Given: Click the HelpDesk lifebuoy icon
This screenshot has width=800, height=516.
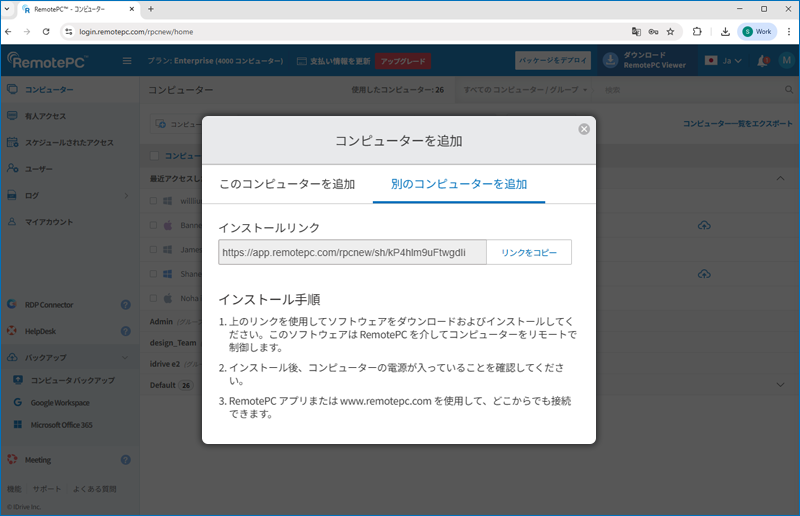Looking at the screenshot, I should tap(12, 331).
